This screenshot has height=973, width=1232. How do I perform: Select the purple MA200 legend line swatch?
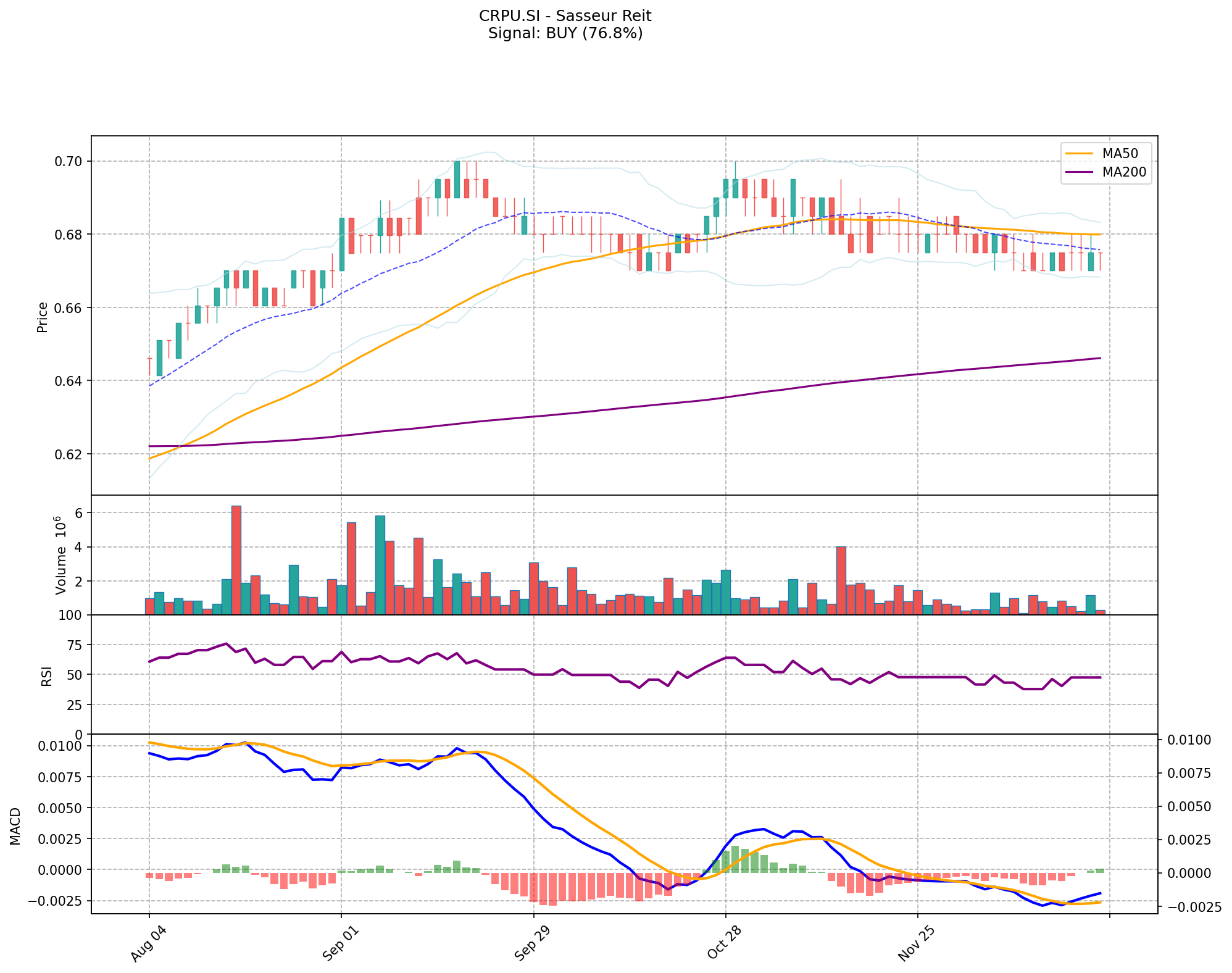1080,172
